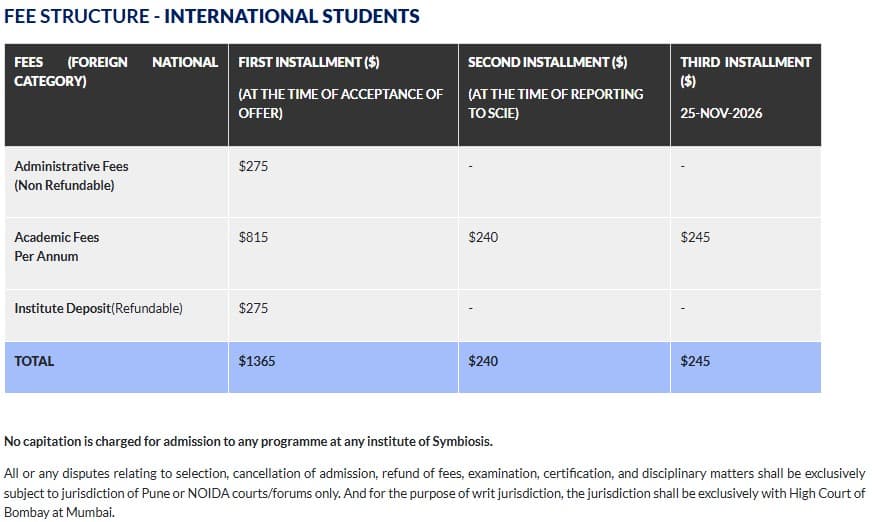The width and height of the screenshot is (872, 522).
Task: Select the $1365 total first installment
Action: point(257,361)
